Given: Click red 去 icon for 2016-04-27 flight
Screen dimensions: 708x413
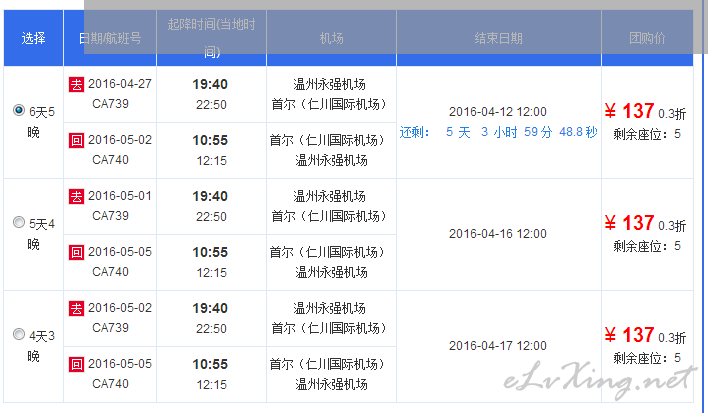Looking at the screenshot, I should coord(76,84).
